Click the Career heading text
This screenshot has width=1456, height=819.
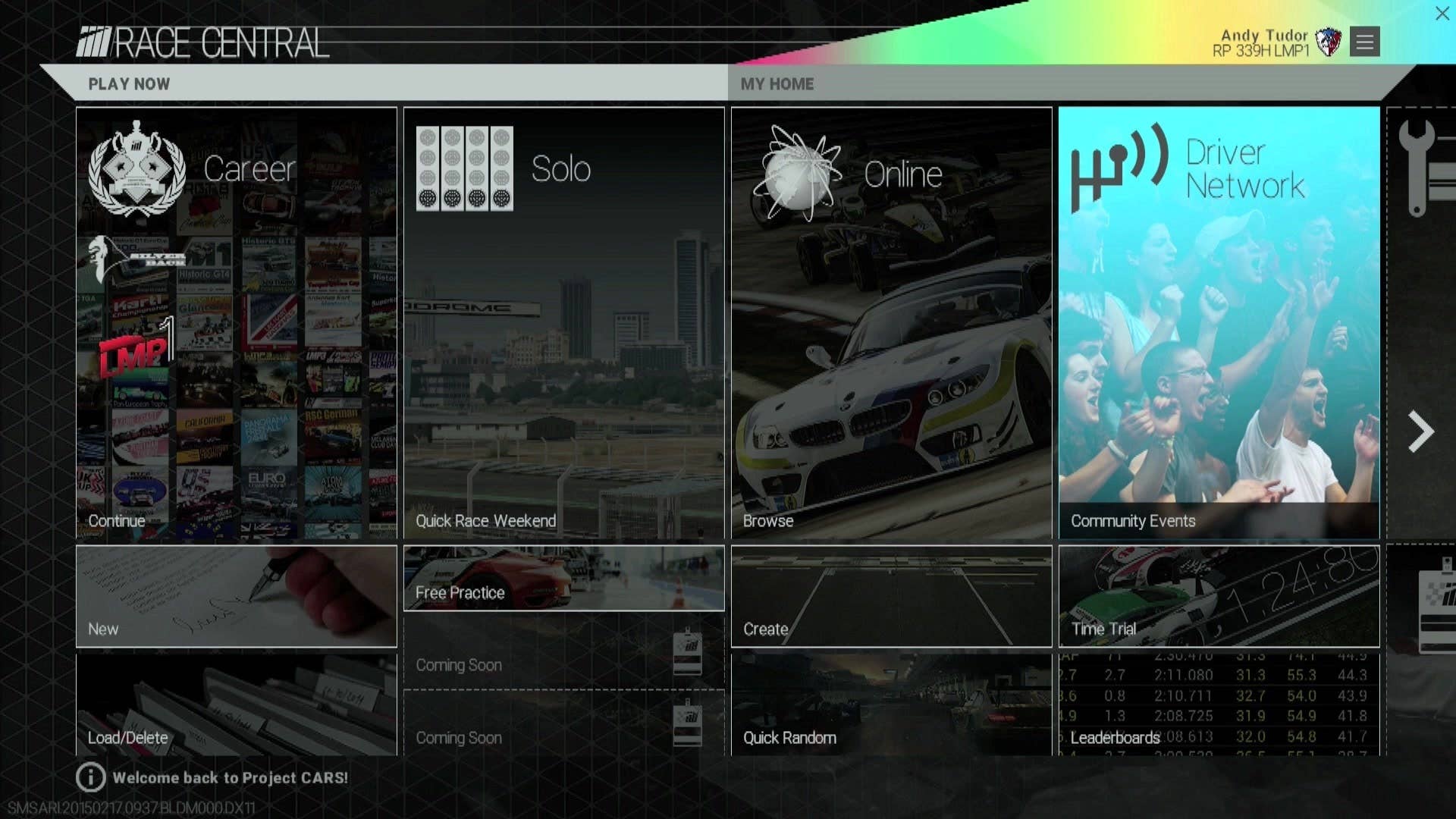click(249, 168)
